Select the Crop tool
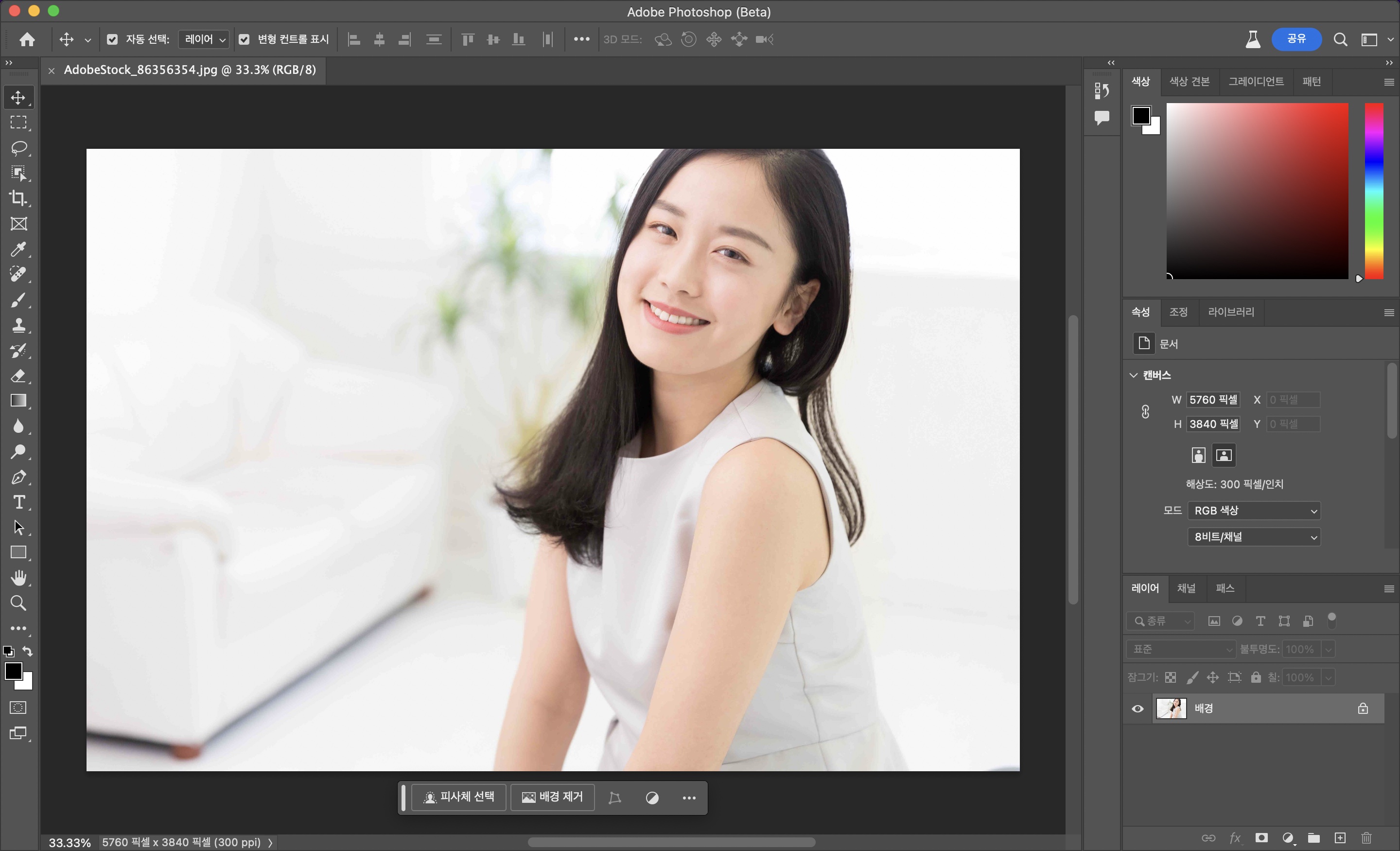This screenshot has width=1400, height=851. (19, 198)
